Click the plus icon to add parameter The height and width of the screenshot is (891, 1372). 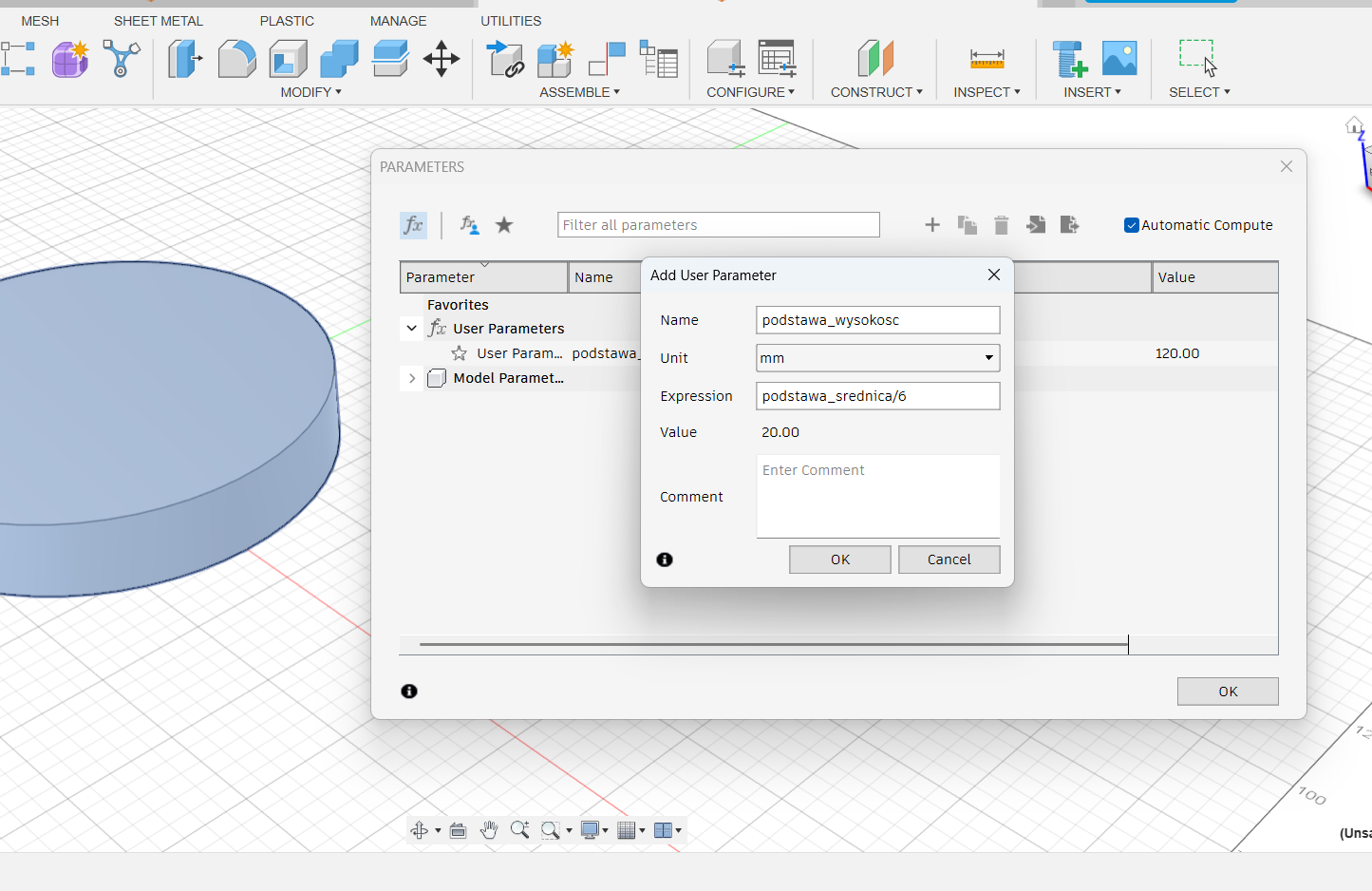pos(932,225)
